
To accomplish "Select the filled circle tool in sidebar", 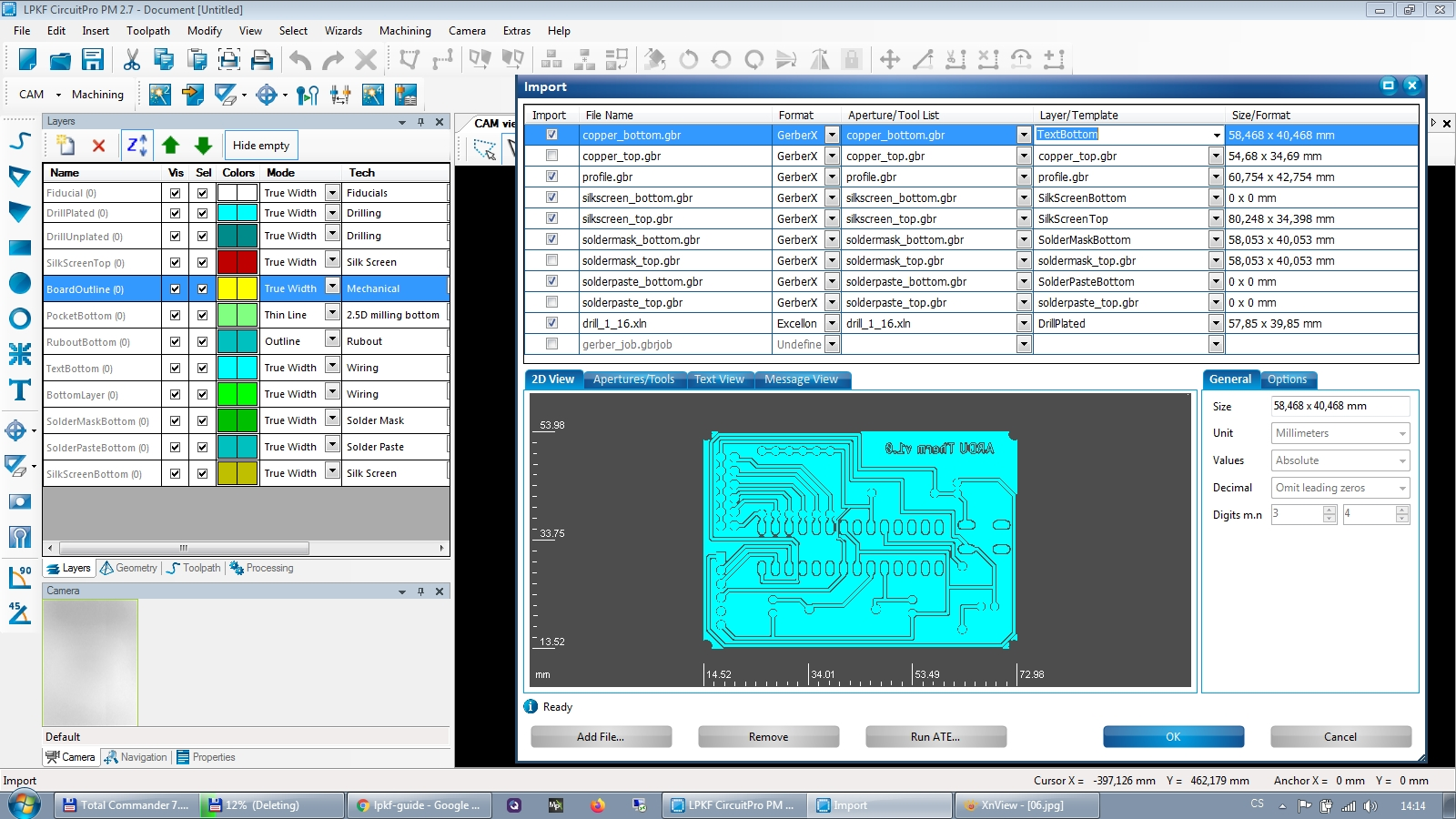I will (x=20, y=283).
